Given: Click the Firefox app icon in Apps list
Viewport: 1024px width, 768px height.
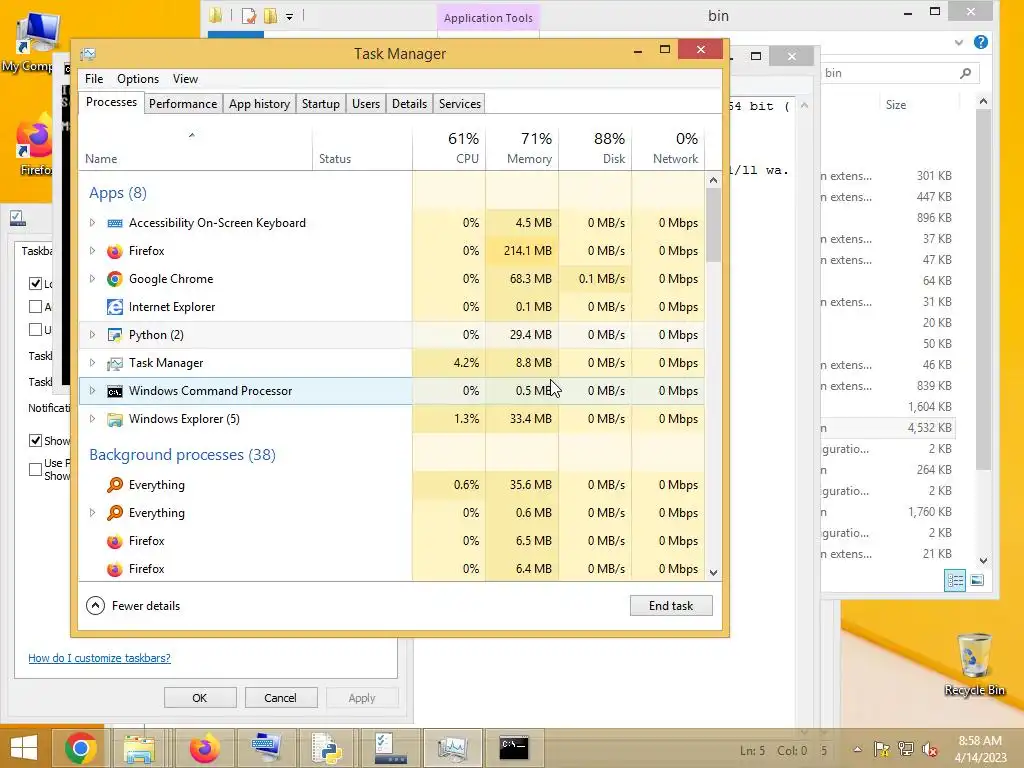Looking at the screenshot, I should tap(115, 251).
